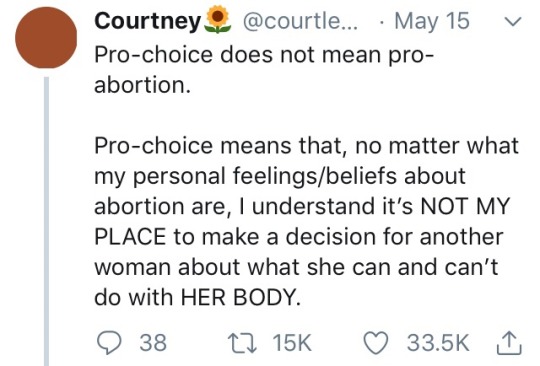Open the Courtney display name
Viewport: 540px width, 366px height.
pos(148,21)
